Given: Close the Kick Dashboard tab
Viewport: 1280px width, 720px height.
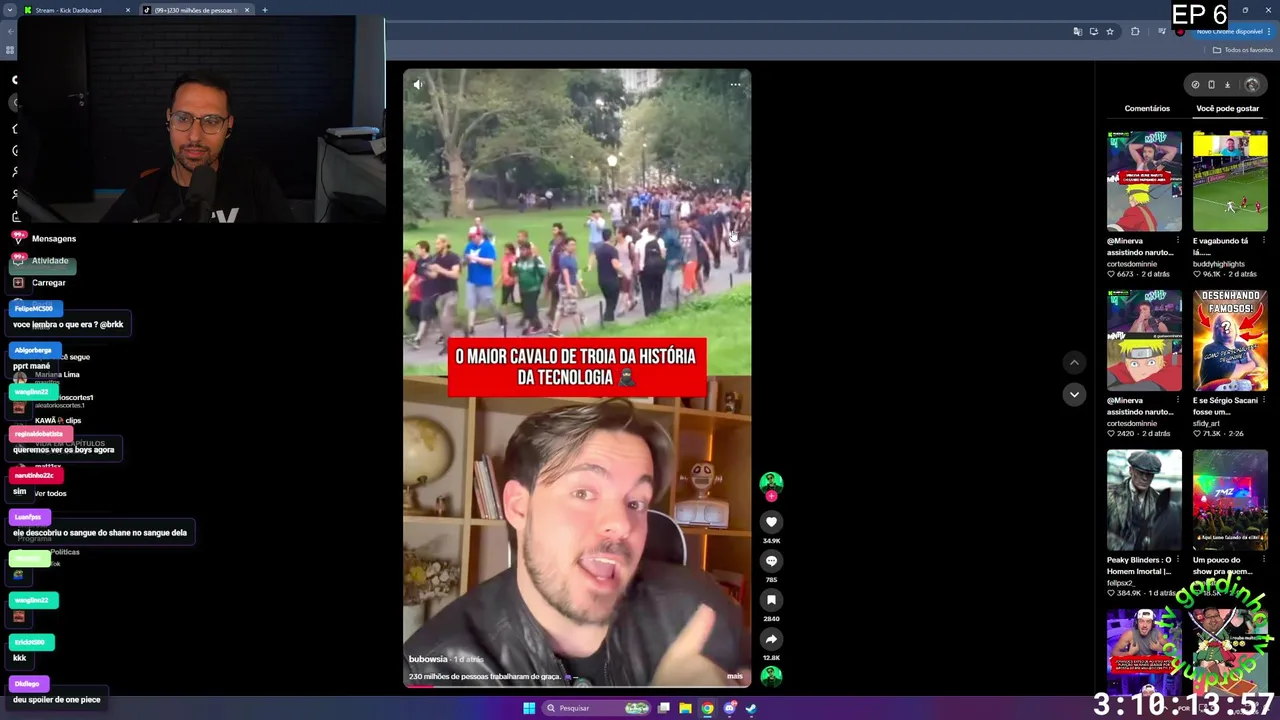Looking at the screenshot, I should pos(128,10).
